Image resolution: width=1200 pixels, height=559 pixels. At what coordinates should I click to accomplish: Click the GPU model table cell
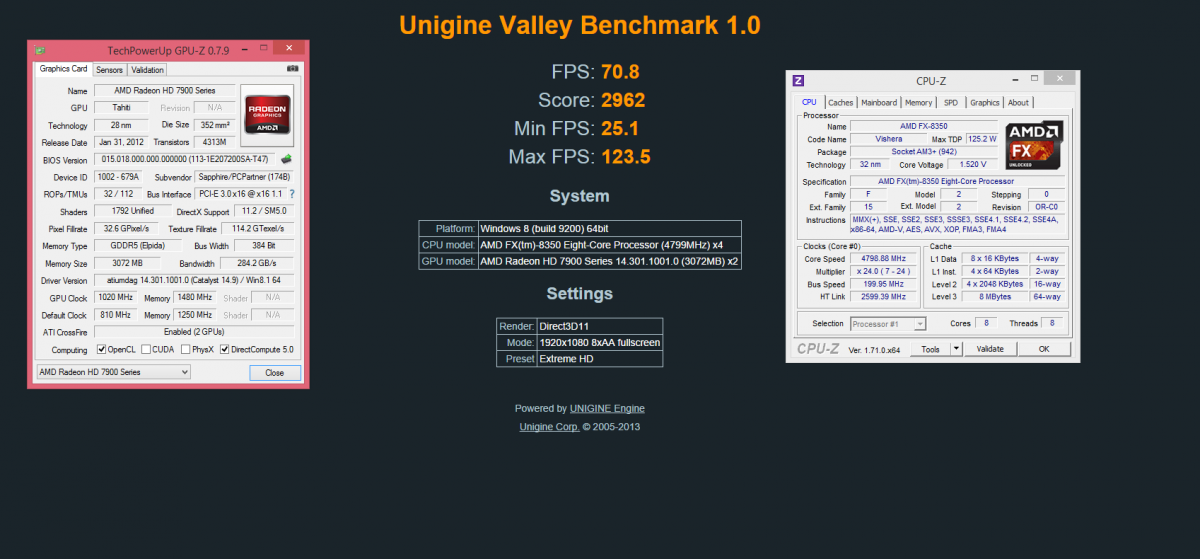(609, 261)
